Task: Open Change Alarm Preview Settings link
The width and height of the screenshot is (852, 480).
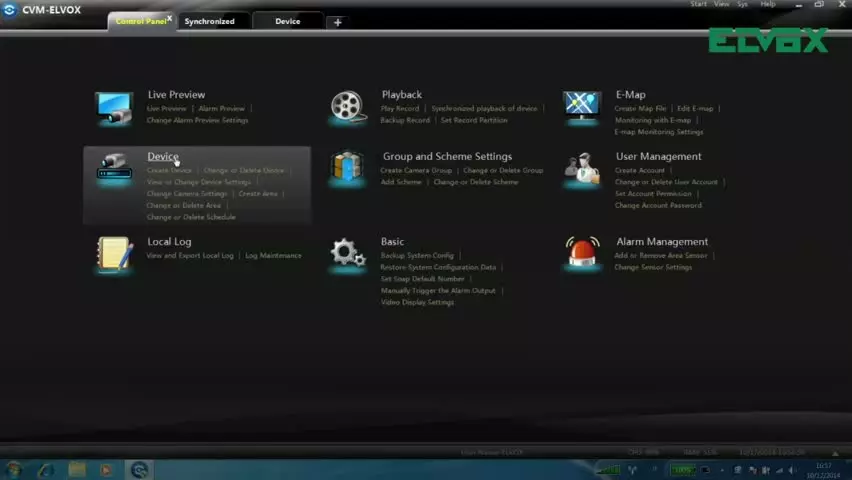Action: 197,120
